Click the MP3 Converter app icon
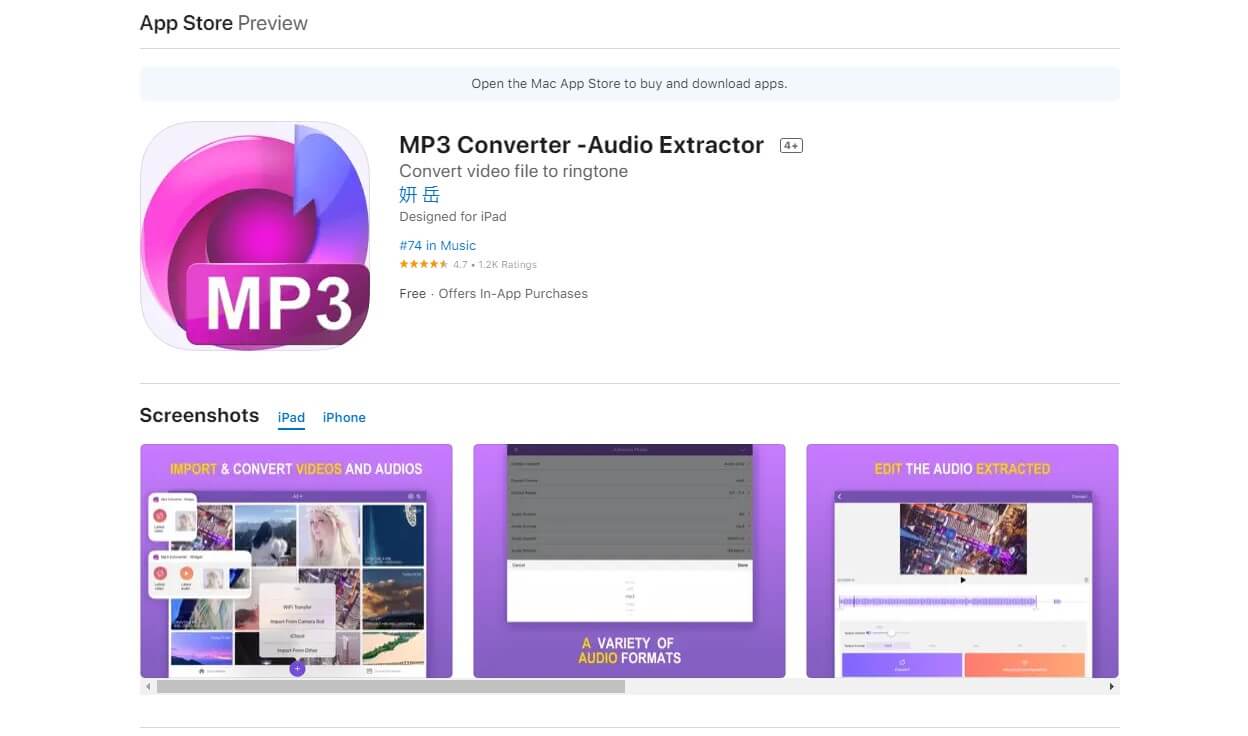Viewport: 1248px width, 736px height. (x=255, y=236)
